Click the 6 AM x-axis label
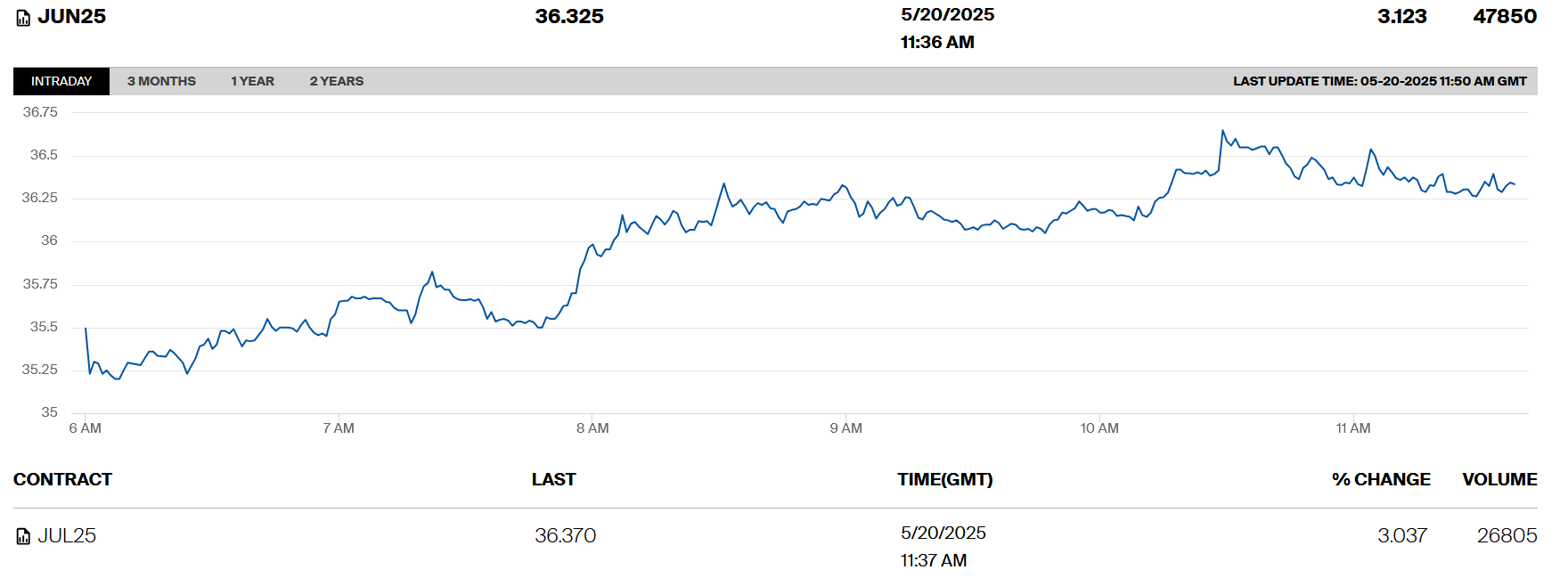Viewport: 1568px width, 578px height. 85,428
